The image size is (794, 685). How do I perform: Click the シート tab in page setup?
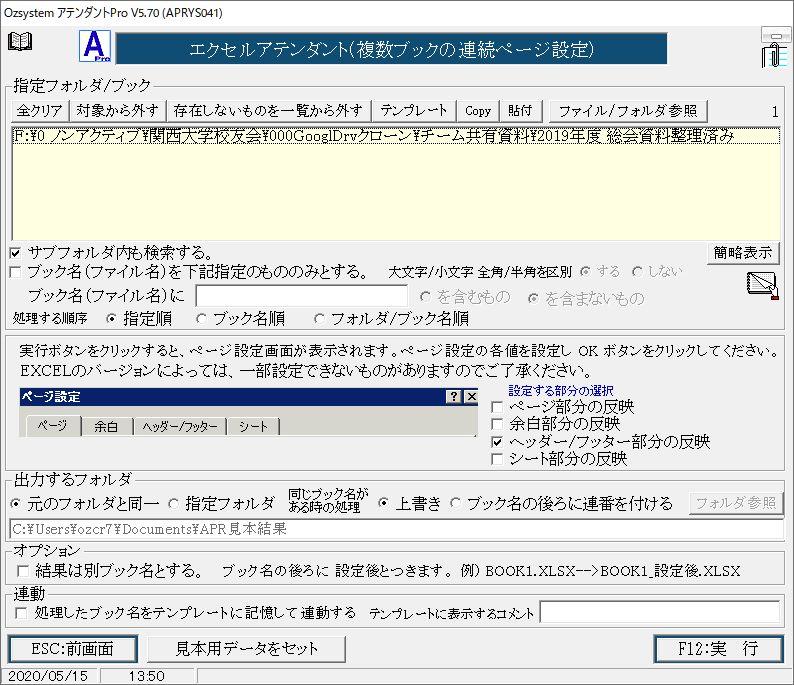(254, 426)
